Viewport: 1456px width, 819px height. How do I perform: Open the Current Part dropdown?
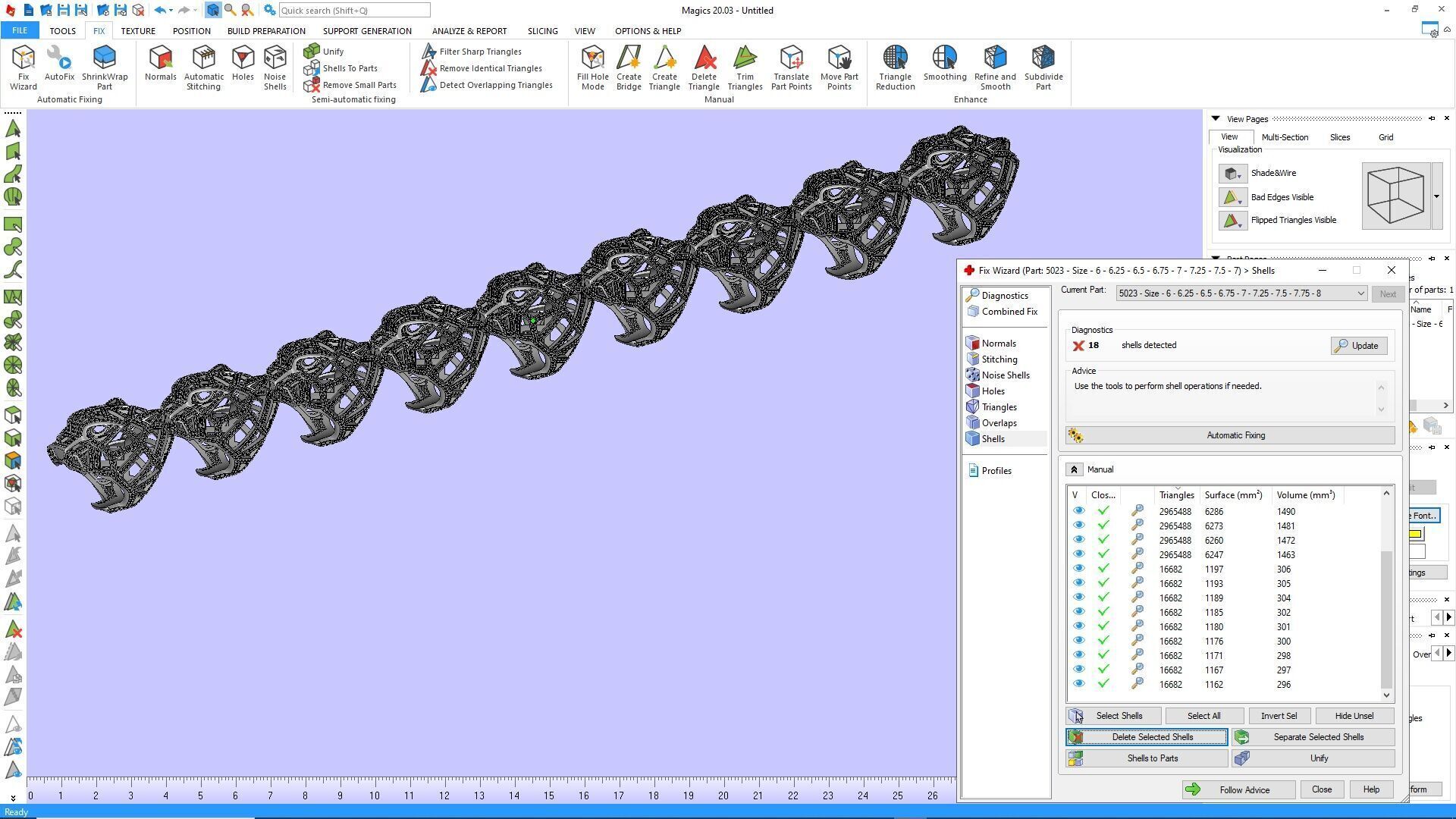click(1360, 293)
